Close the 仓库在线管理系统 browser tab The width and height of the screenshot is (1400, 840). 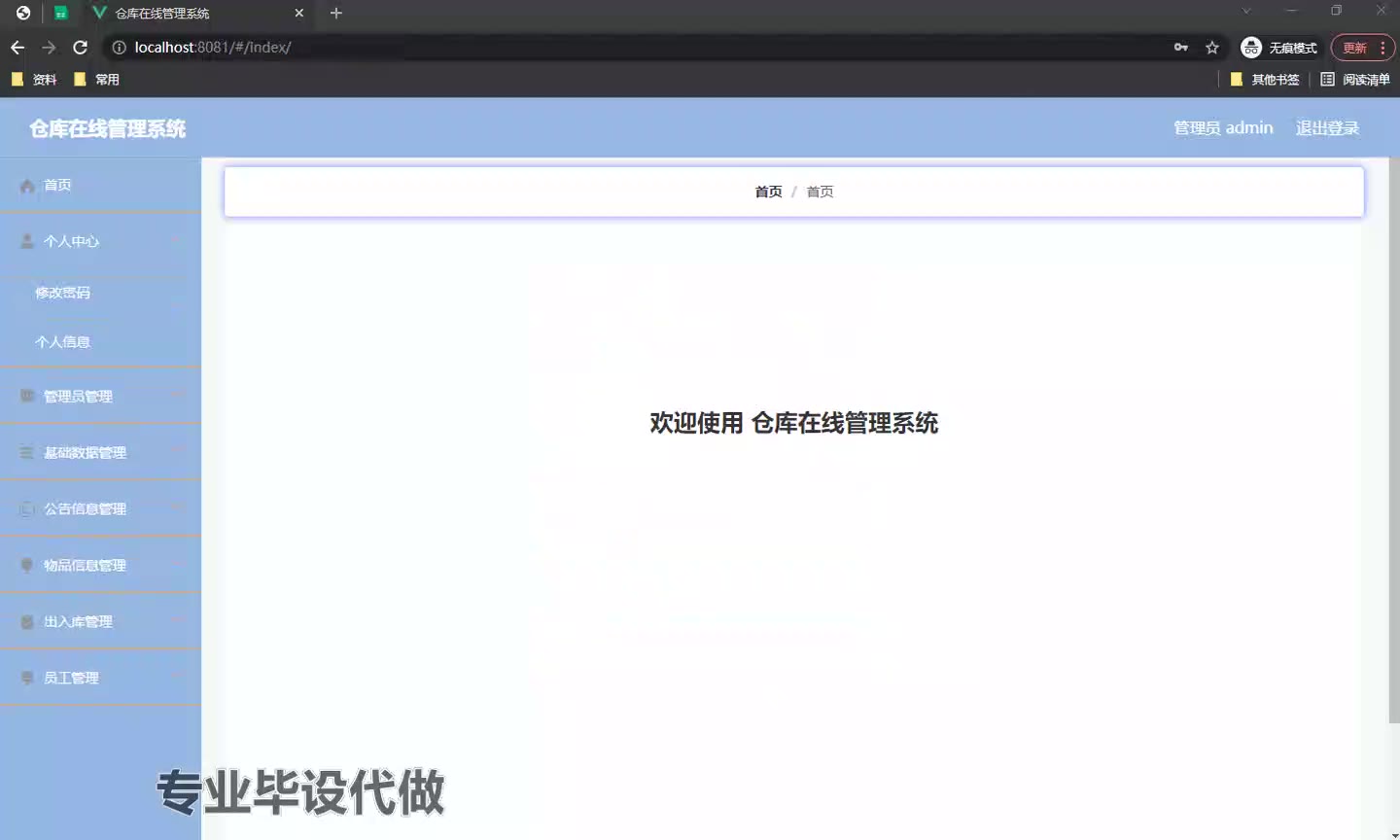pos(298,13)
